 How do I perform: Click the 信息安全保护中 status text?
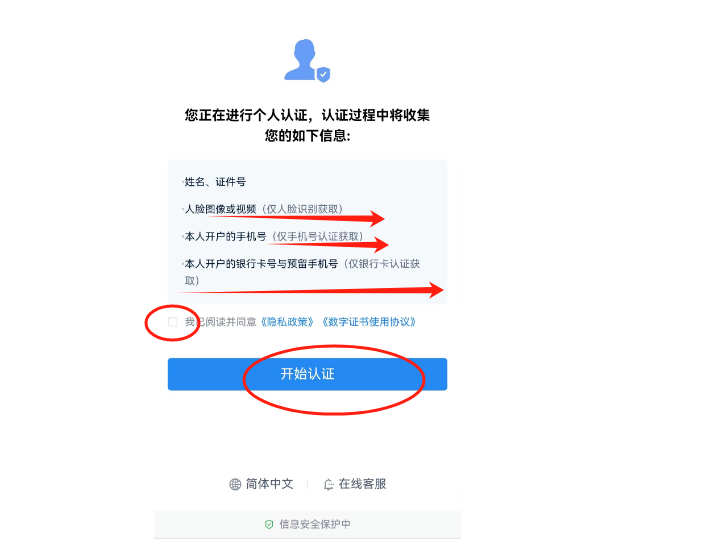coord(315,524)
